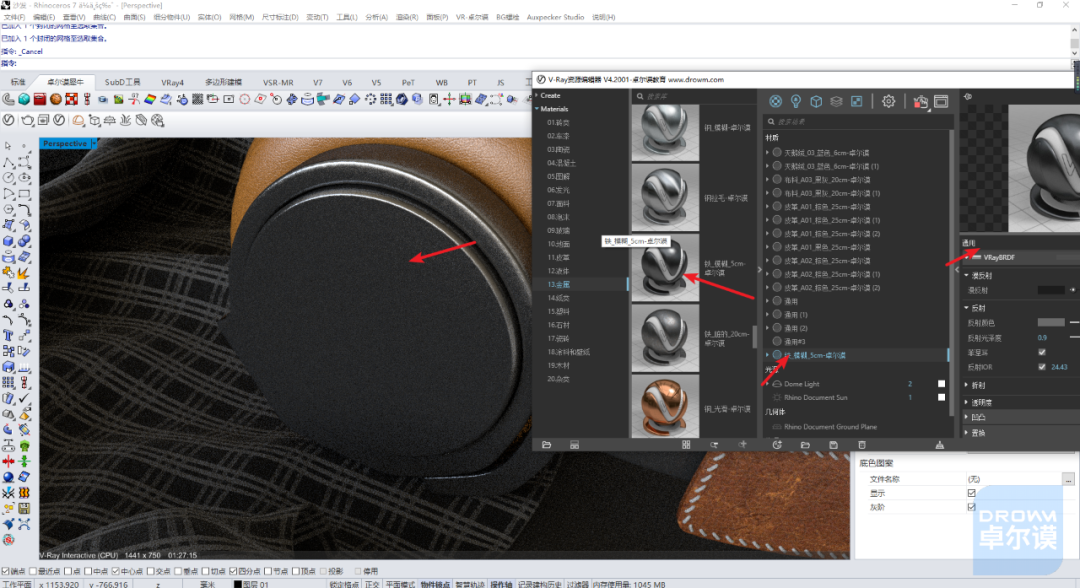Open the Geometry cube icon in V-Ray

point(816,101)
